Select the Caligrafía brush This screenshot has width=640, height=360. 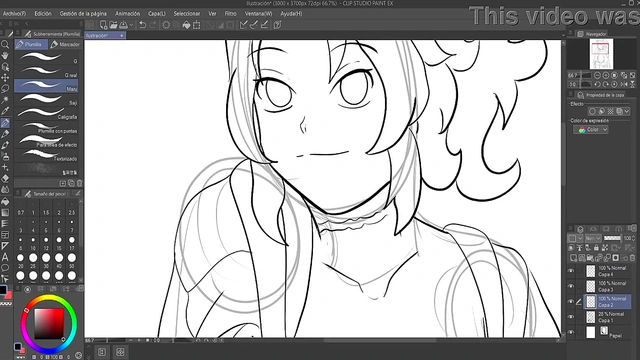pyautogui.click(x=46, y=113)
